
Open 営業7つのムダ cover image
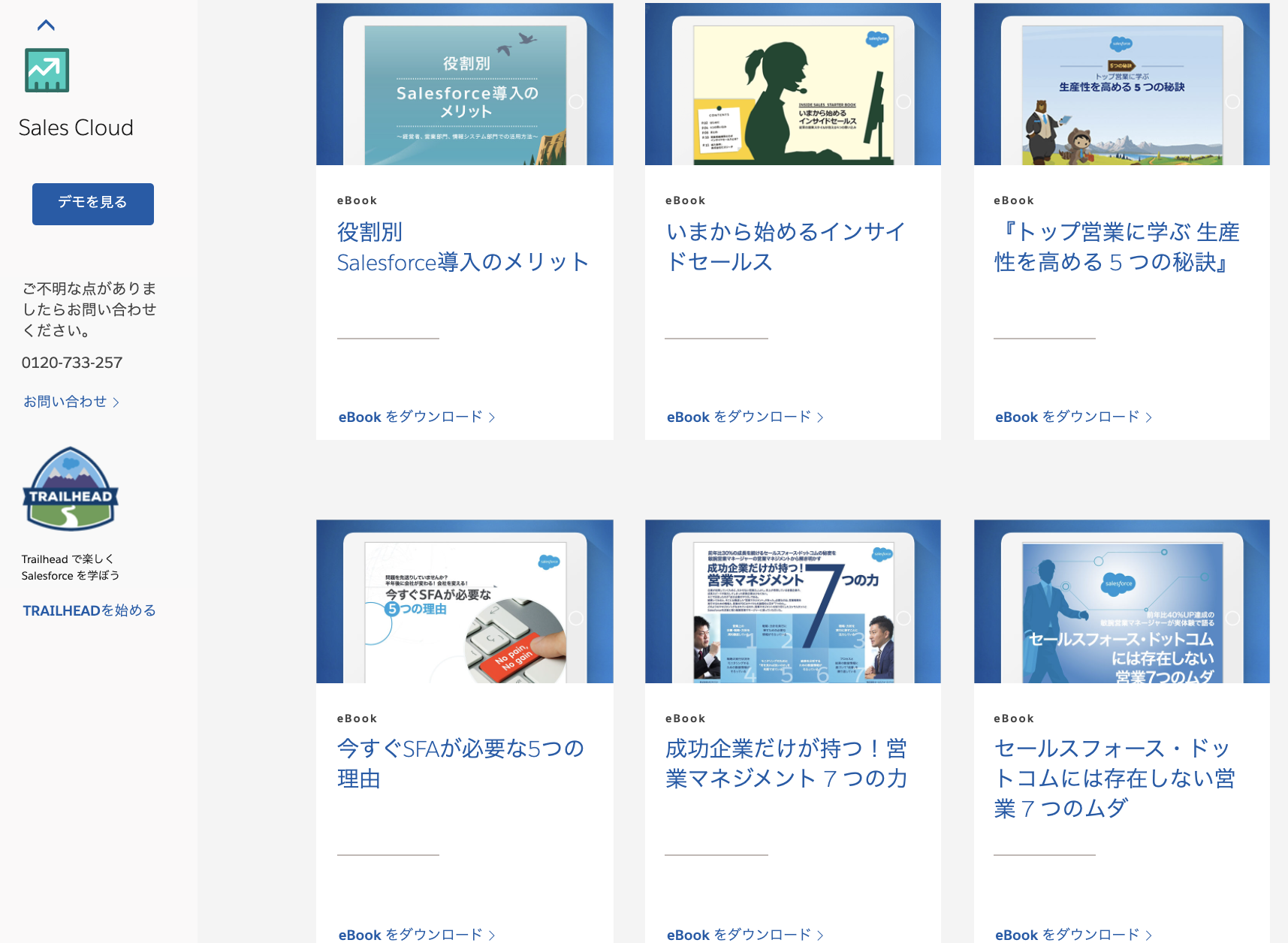tap(1122, 601)
